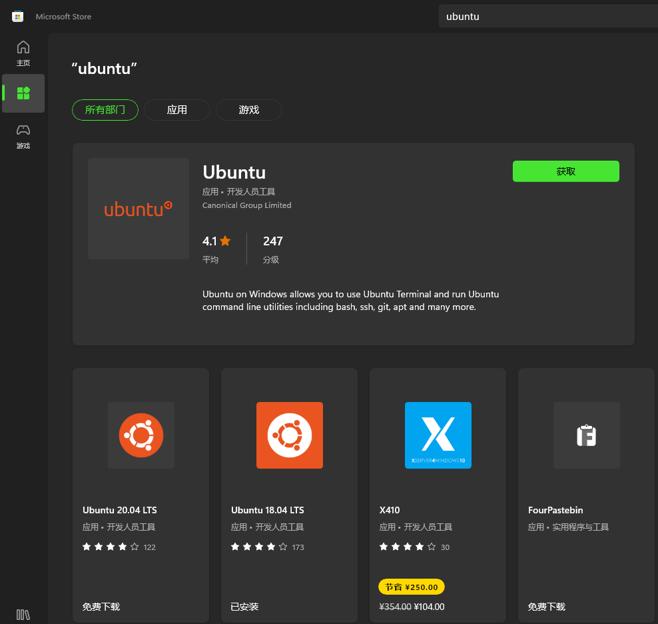Select the 应用 filter tab
The image size is (658, 624).
pyautogui.click(x=177, y=110)
